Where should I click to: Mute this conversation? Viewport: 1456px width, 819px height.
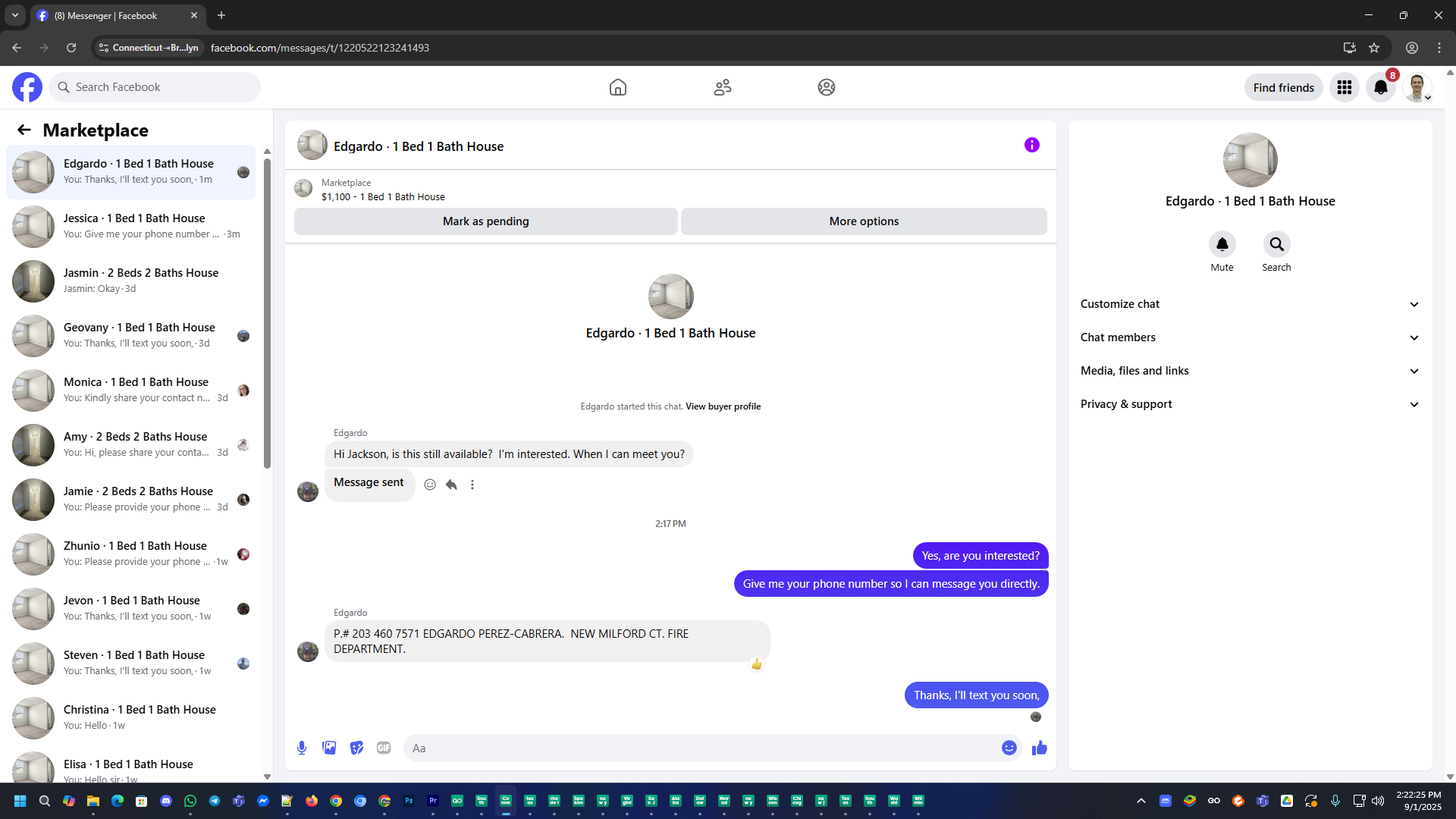pyautogui.click(x=1222, y=245)
